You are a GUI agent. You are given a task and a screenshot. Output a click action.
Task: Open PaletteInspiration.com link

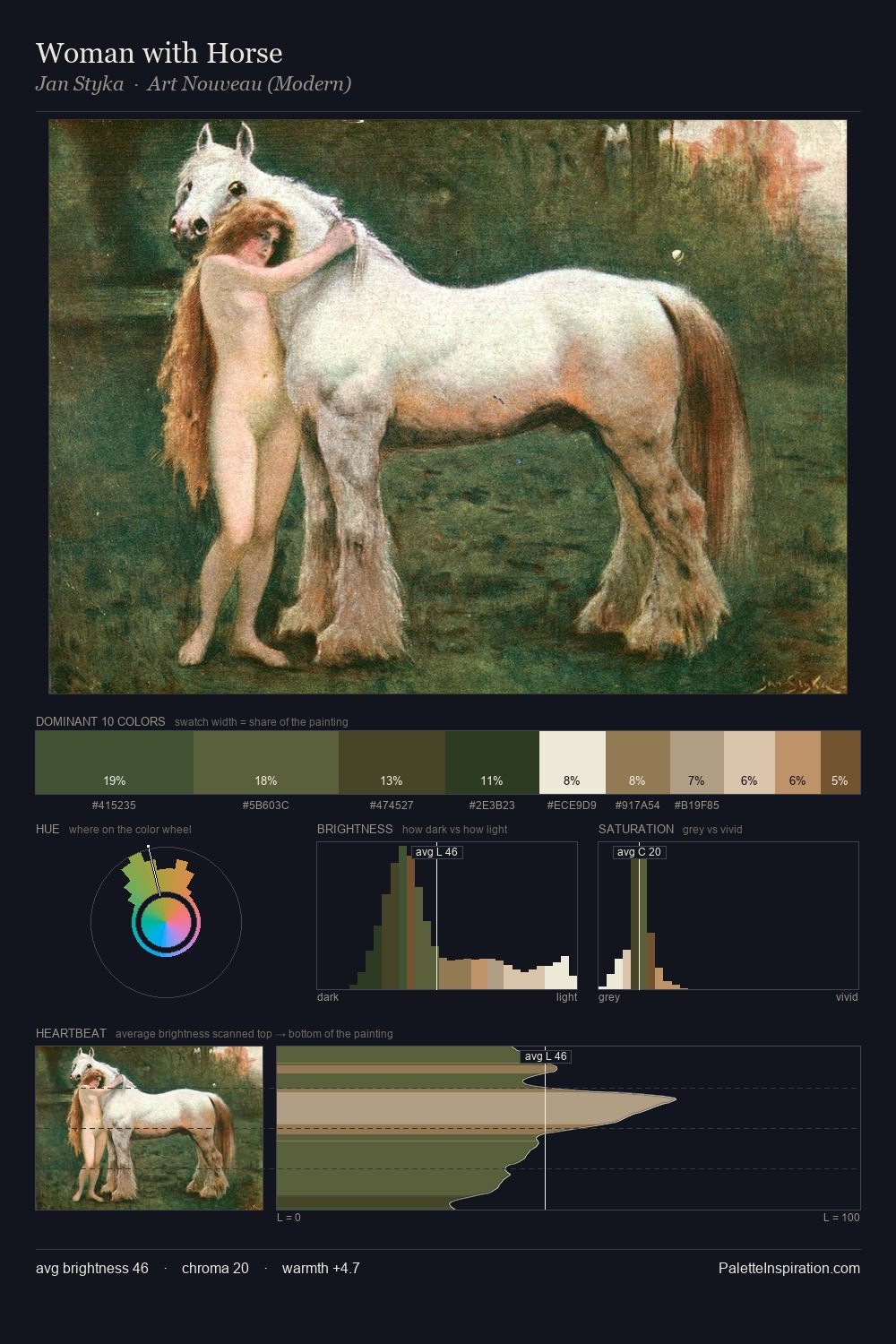(789, 1268)
